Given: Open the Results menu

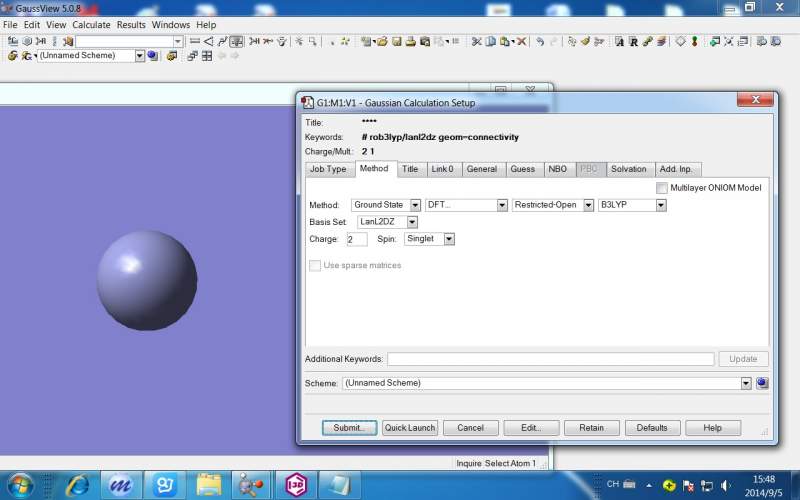Looking at the screenshot, I should [x=131, y=24].
